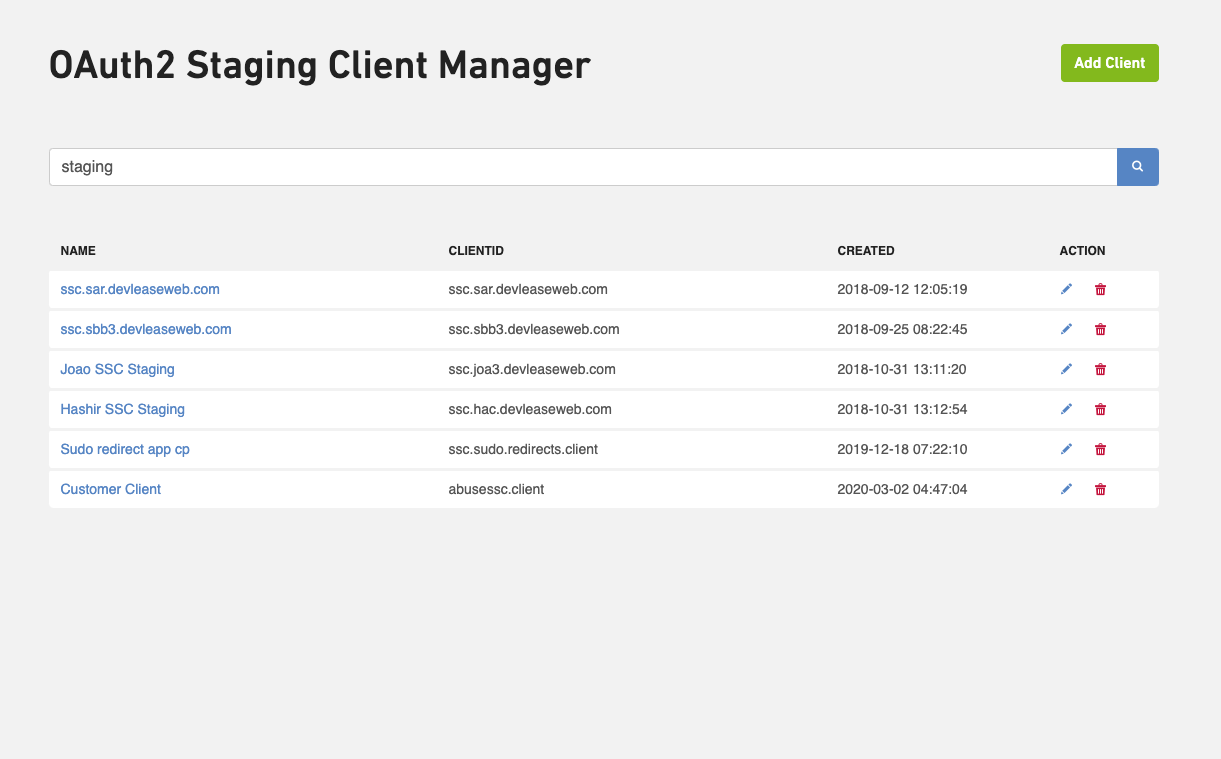Image resolution: width=1221 pixels, height=759 pixels.
Task: Edit the Customer Client entry
Action: 1066,489
